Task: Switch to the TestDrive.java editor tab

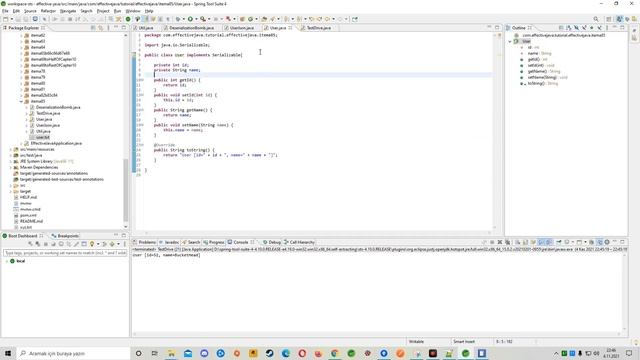Action: coord(318,28)
